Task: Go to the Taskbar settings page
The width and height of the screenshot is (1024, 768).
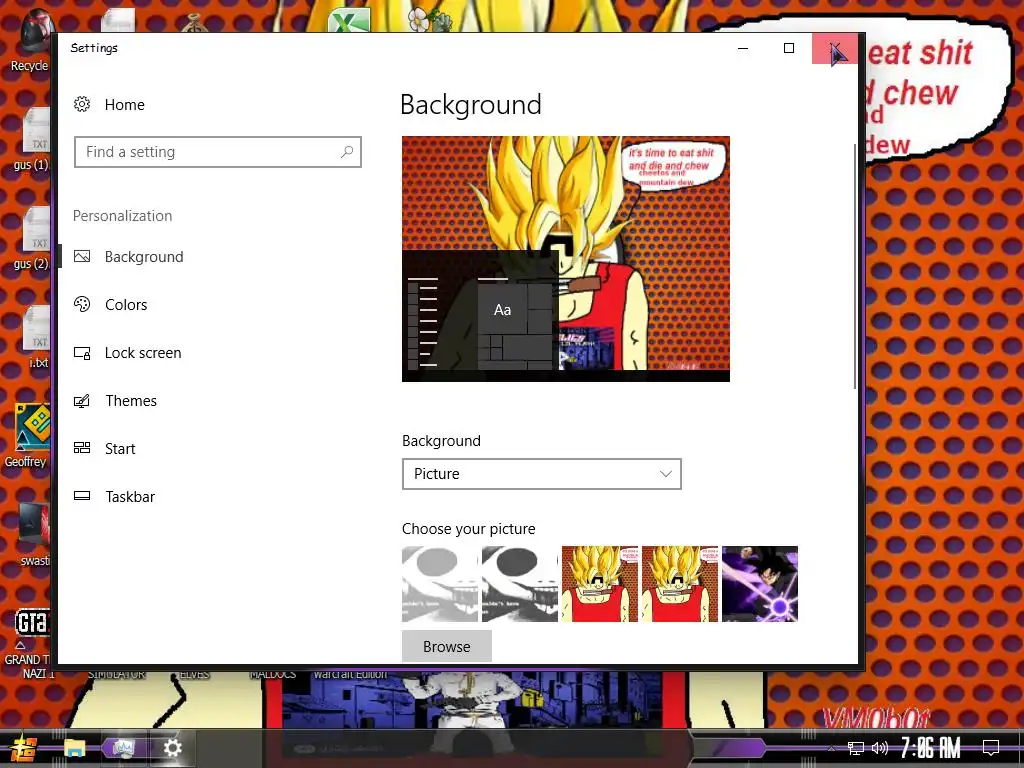Action: coord(130,496)
